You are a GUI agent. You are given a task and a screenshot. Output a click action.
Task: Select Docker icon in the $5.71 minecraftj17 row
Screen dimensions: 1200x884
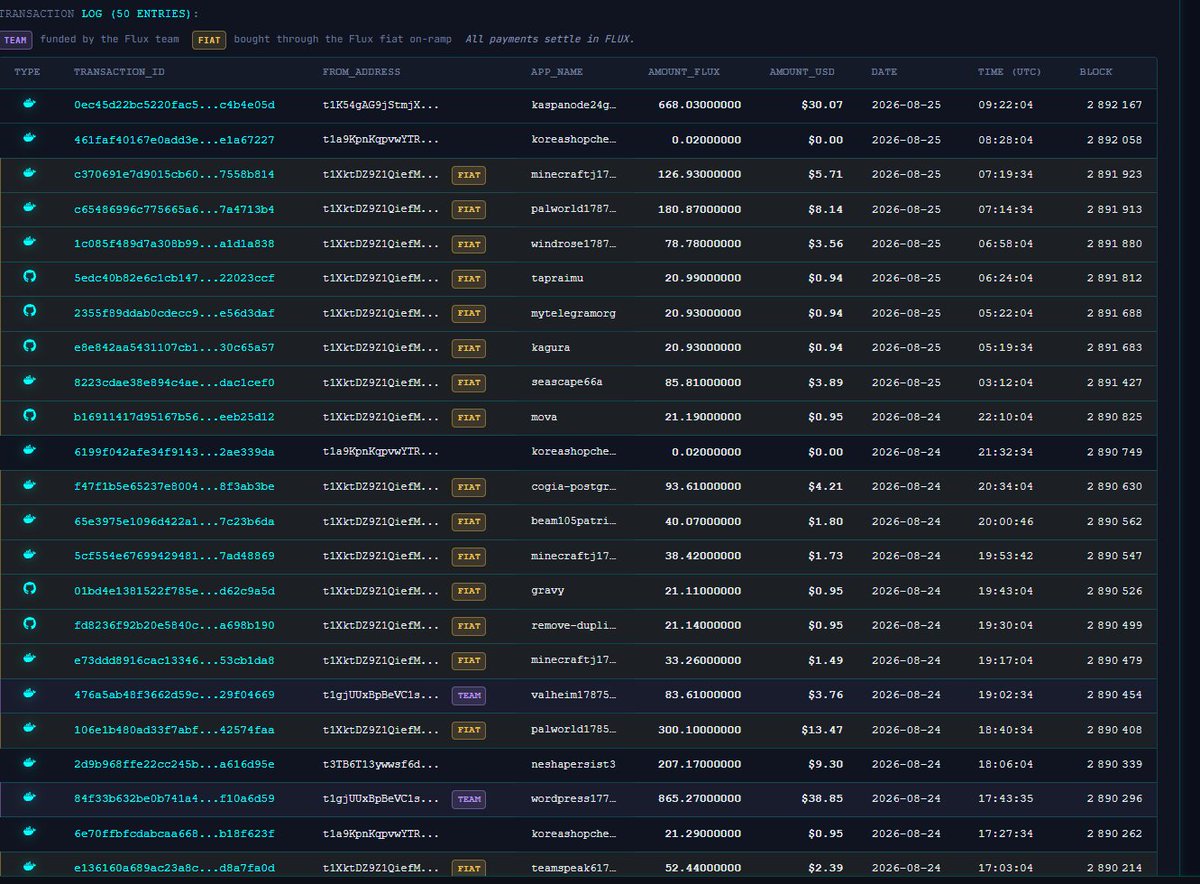pos(29,174)
